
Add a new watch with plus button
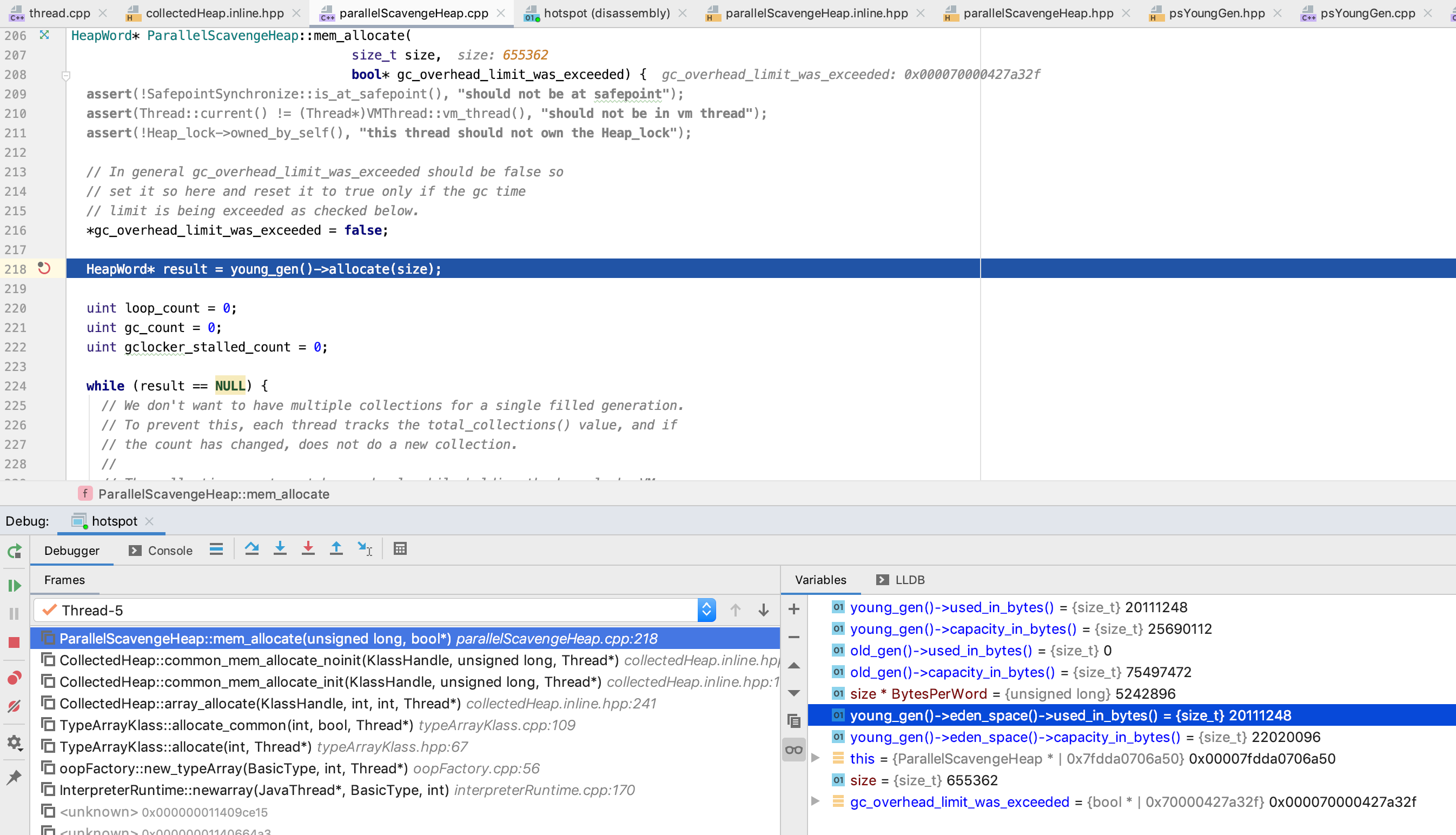point(793,609)
